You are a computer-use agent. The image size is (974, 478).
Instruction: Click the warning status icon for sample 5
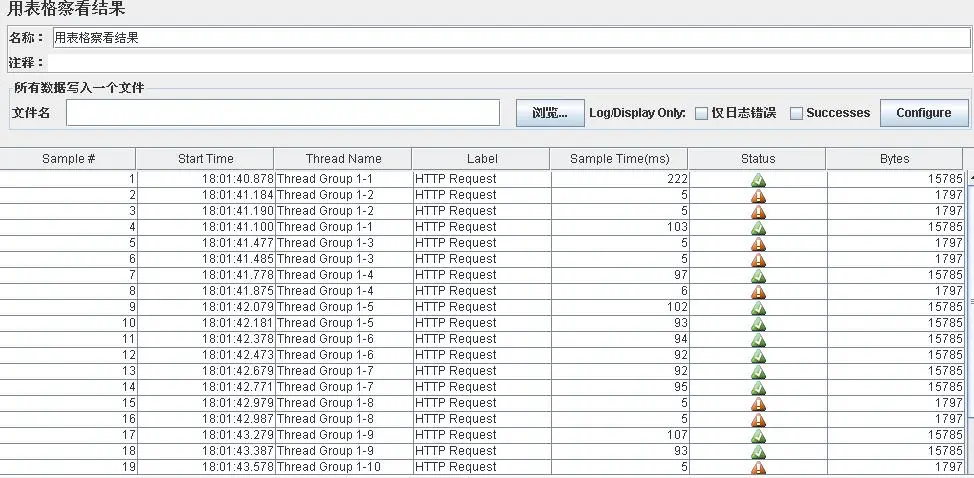pos(758,244)
